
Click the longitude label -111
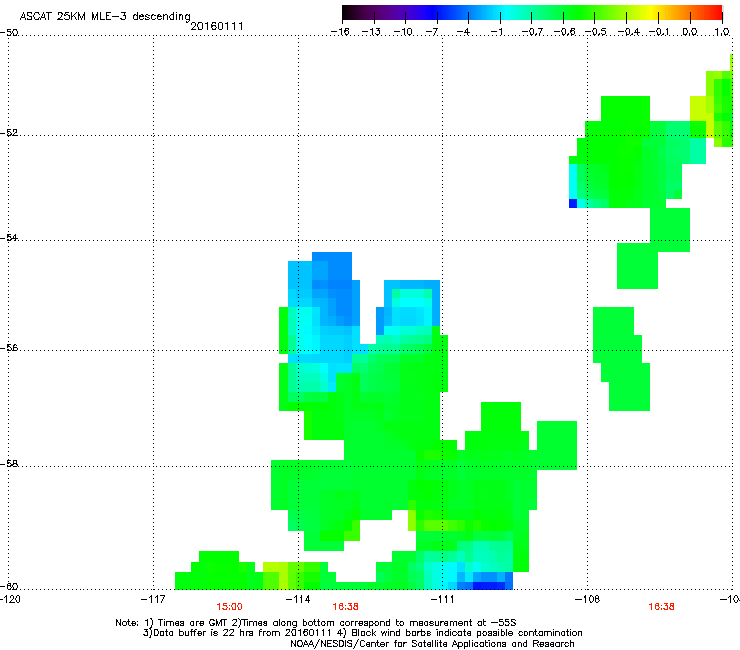pos(442,599)
